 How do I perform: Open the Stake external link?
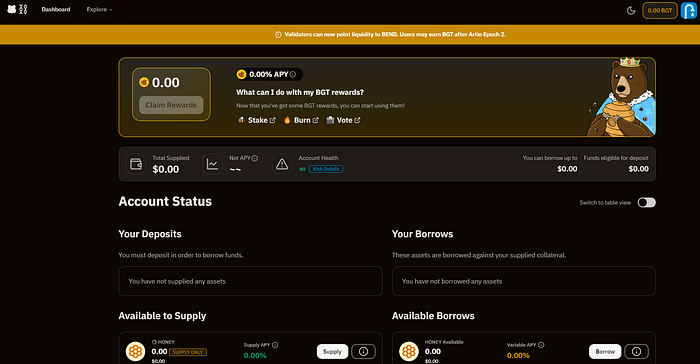tap(257, 120)
